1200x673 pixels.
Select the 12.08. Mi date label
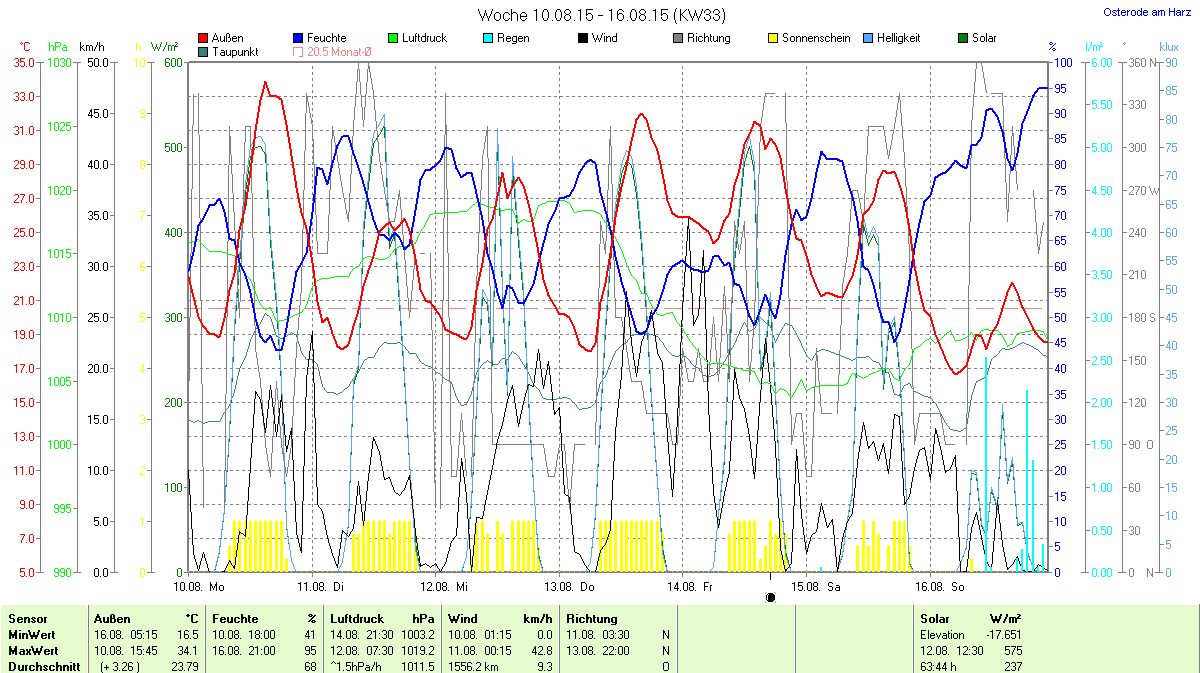click(x=443, y=586)
